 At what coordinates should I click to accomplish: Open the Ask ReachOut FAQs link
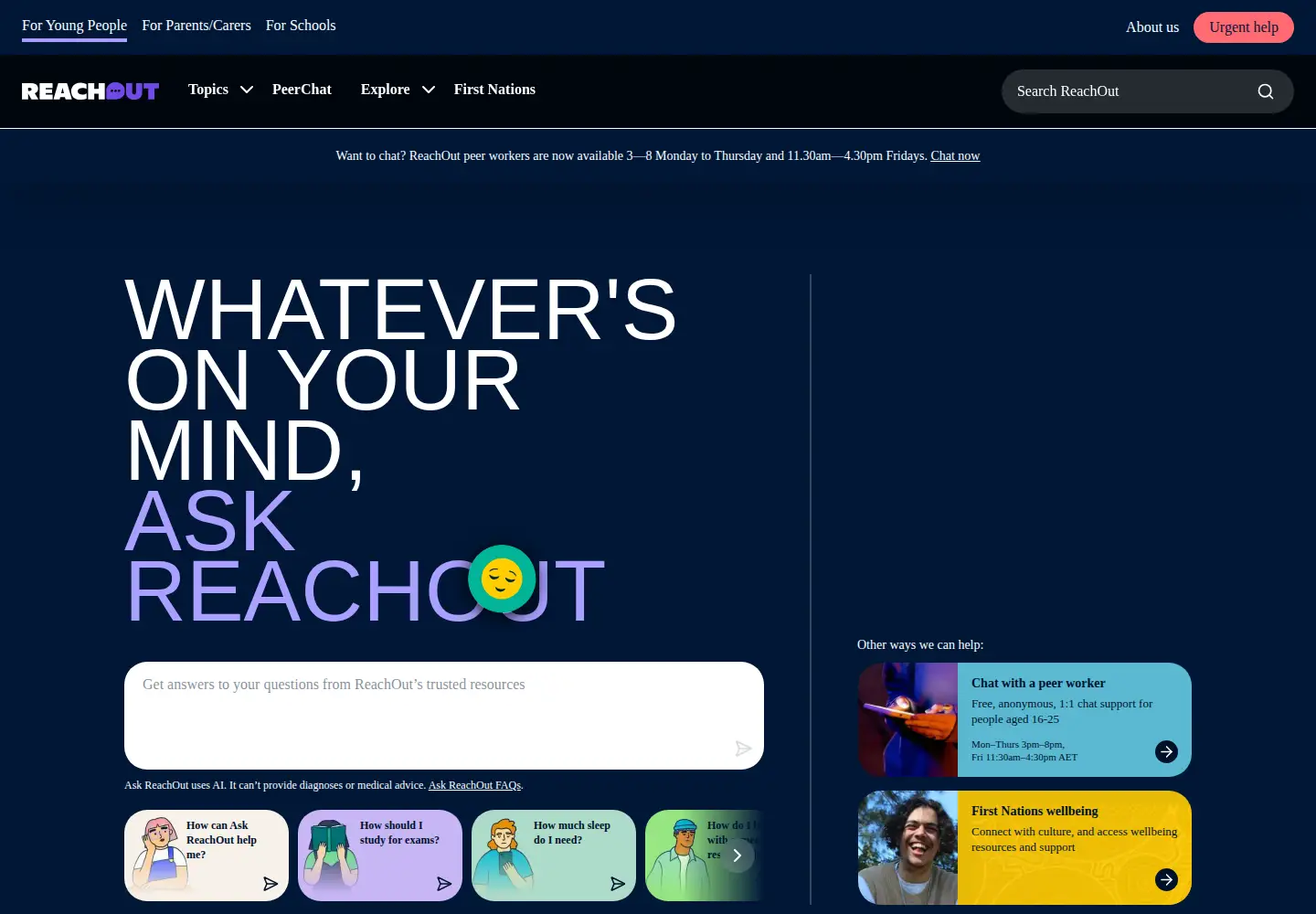coord(474,785)
